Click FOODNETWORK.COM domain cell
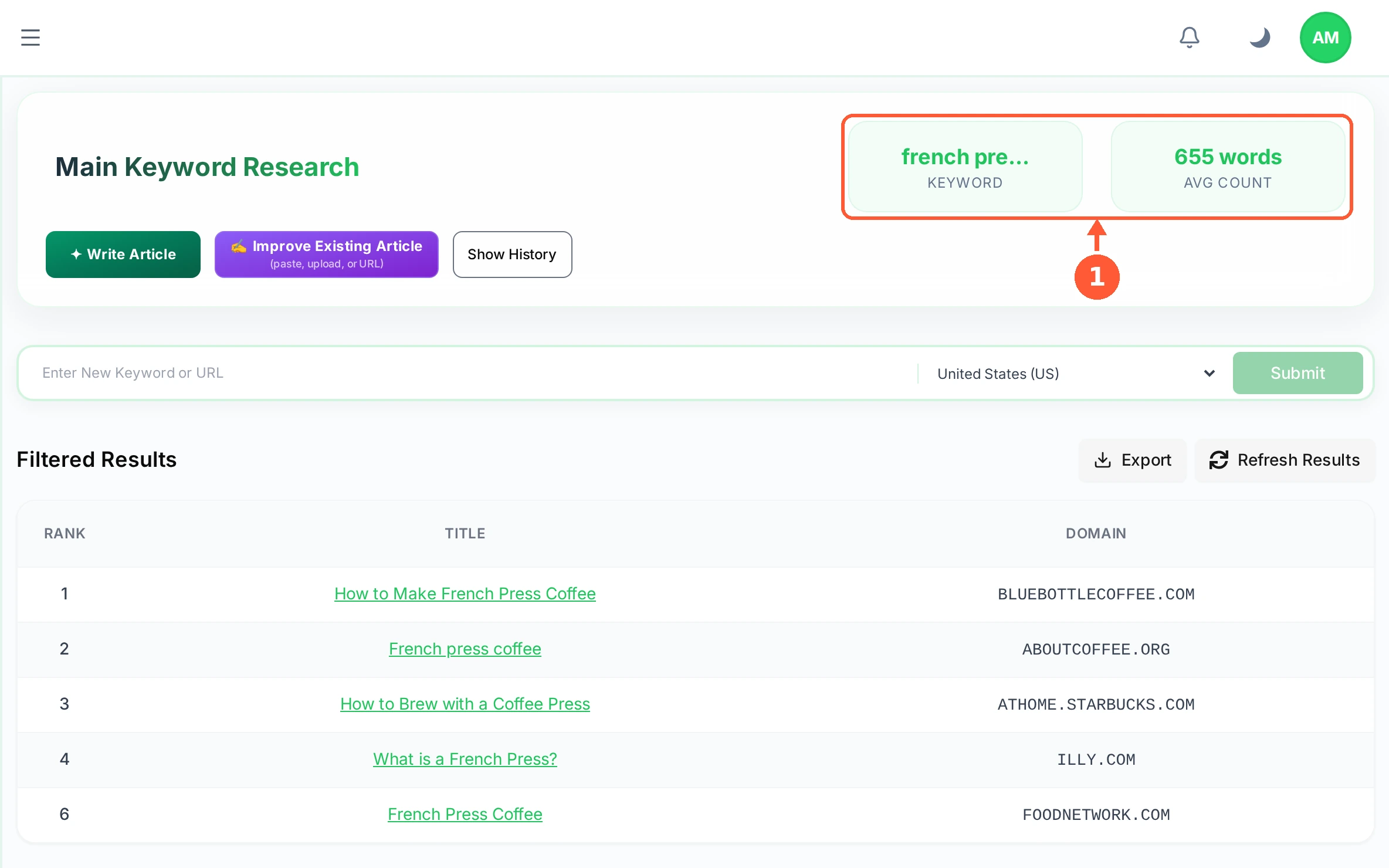 [x=1096, y=815]
